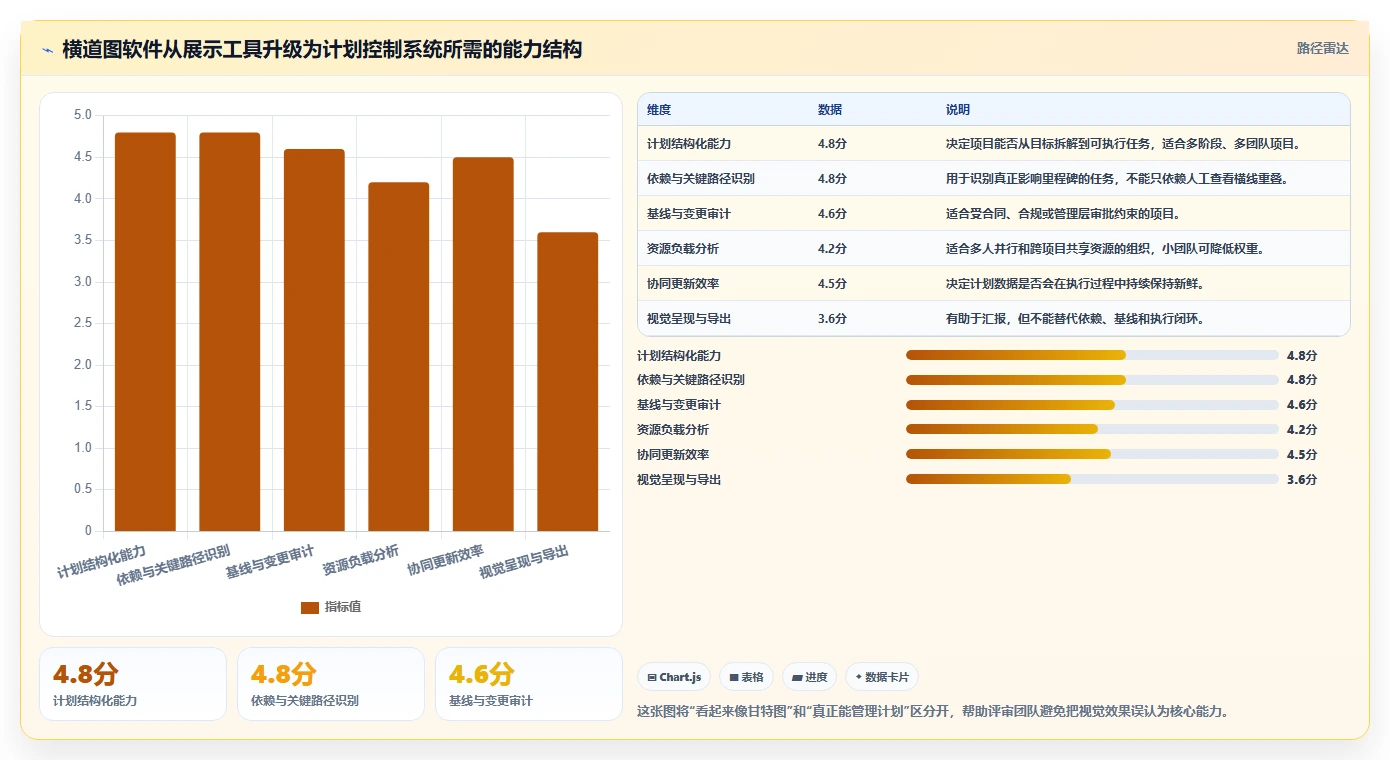Click the 协同更新效率 x-axis label under the chart
Image resolution: width=1390 pixels, height=760 pixels.
[445, 559]
